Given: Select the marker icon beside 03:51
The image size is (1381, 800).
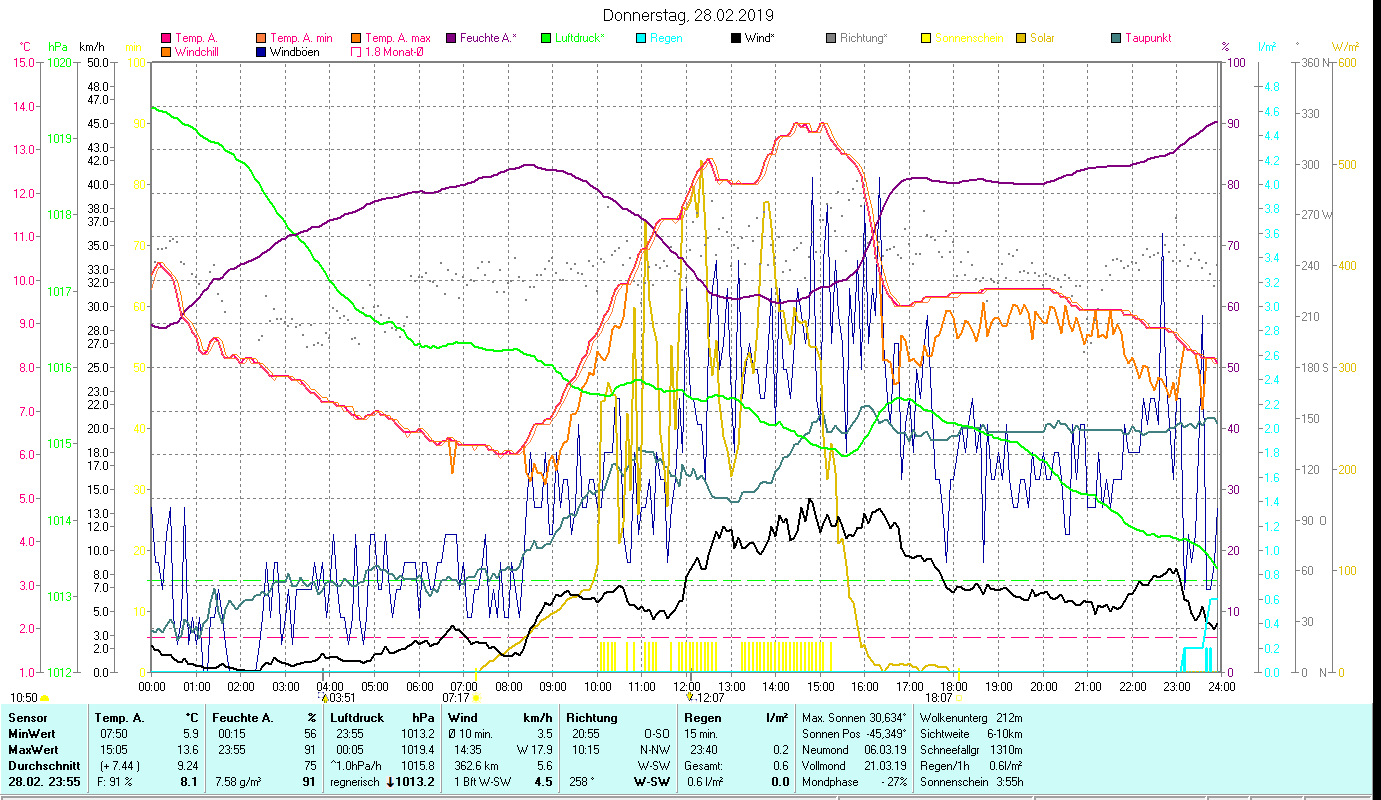Looking at the screenshot, I should (322, 697).
